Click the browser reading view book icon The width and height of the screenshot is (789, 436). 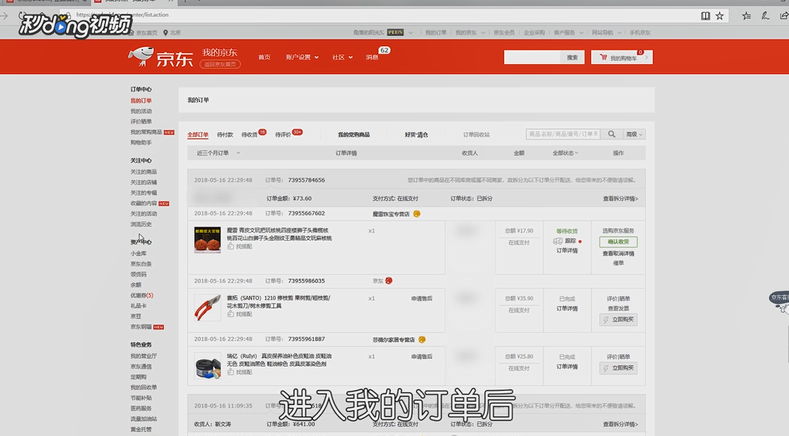point(705,16)
